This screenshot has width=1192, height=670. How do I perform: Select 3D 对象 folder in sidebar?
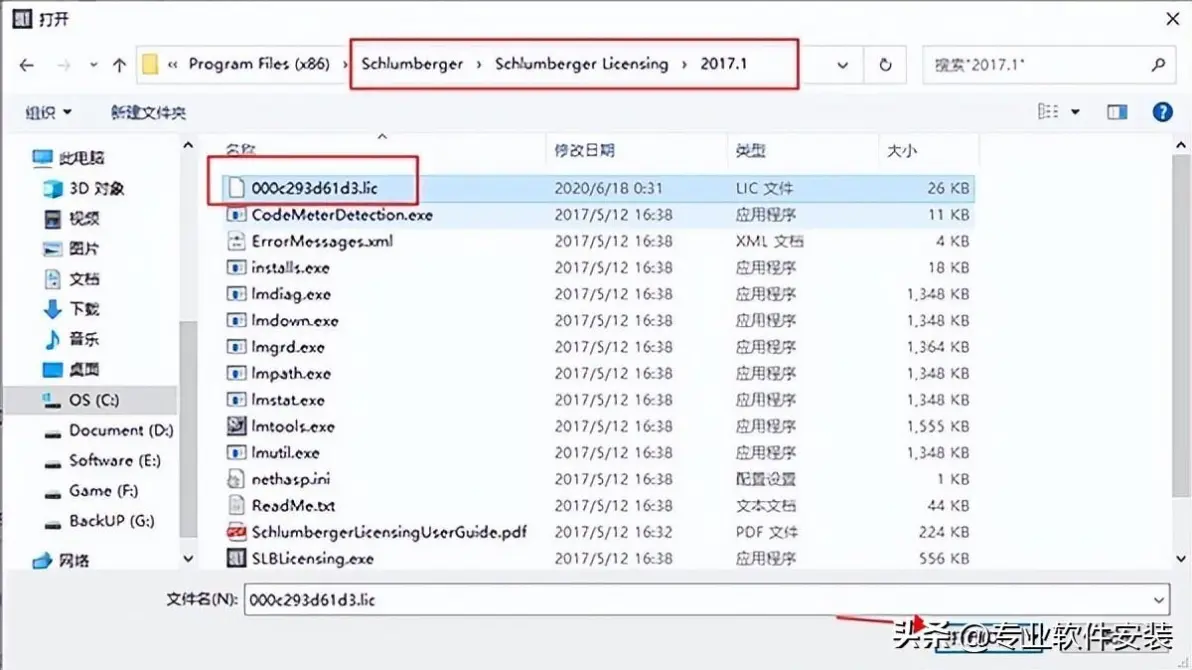(x=84, y=189)
